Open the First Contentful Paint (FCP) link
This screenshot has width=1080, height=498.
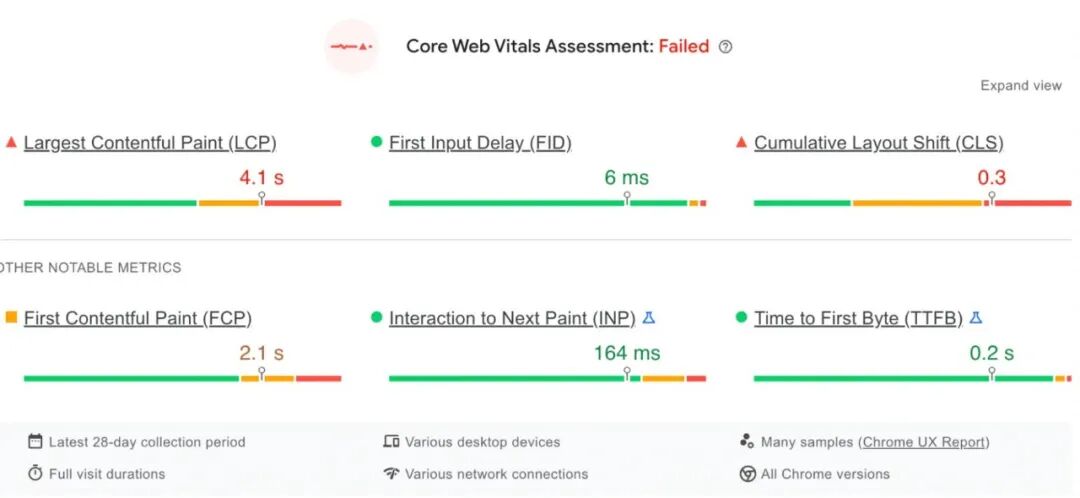click(138, 318)
